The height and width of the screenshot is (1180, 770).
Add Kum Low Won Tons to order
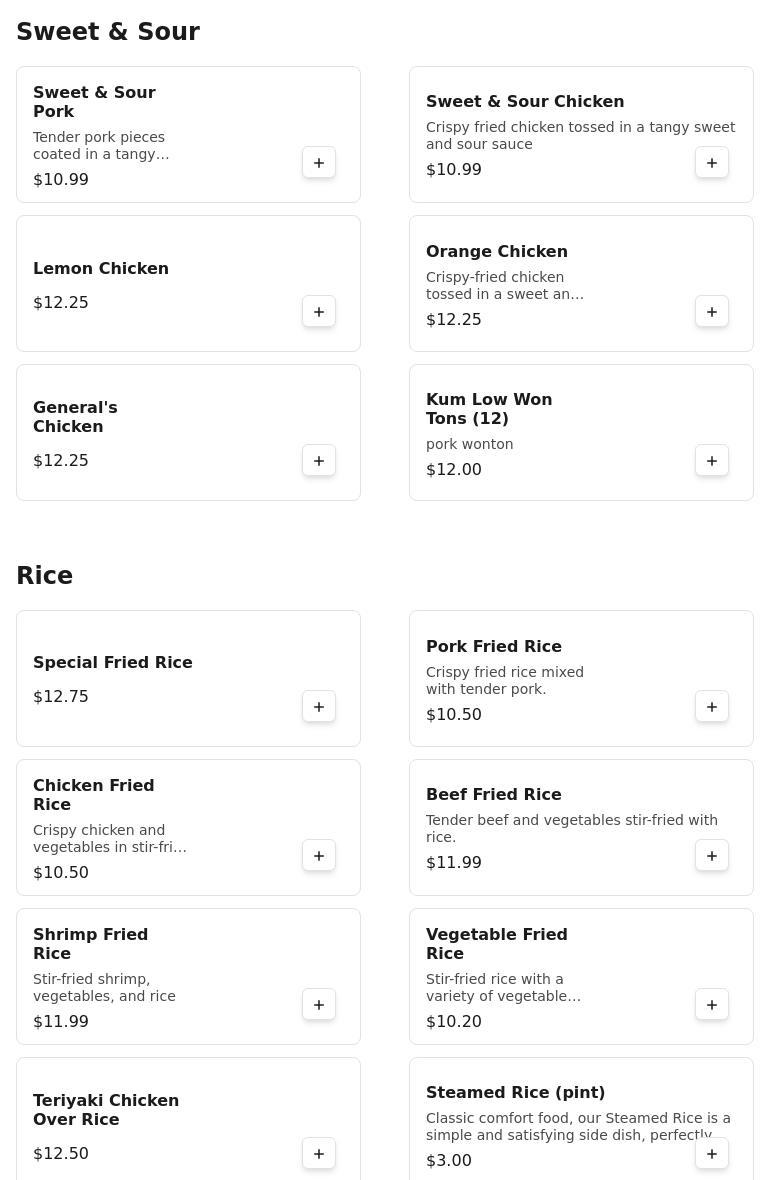pyautogui.click(x=712, y=461)
